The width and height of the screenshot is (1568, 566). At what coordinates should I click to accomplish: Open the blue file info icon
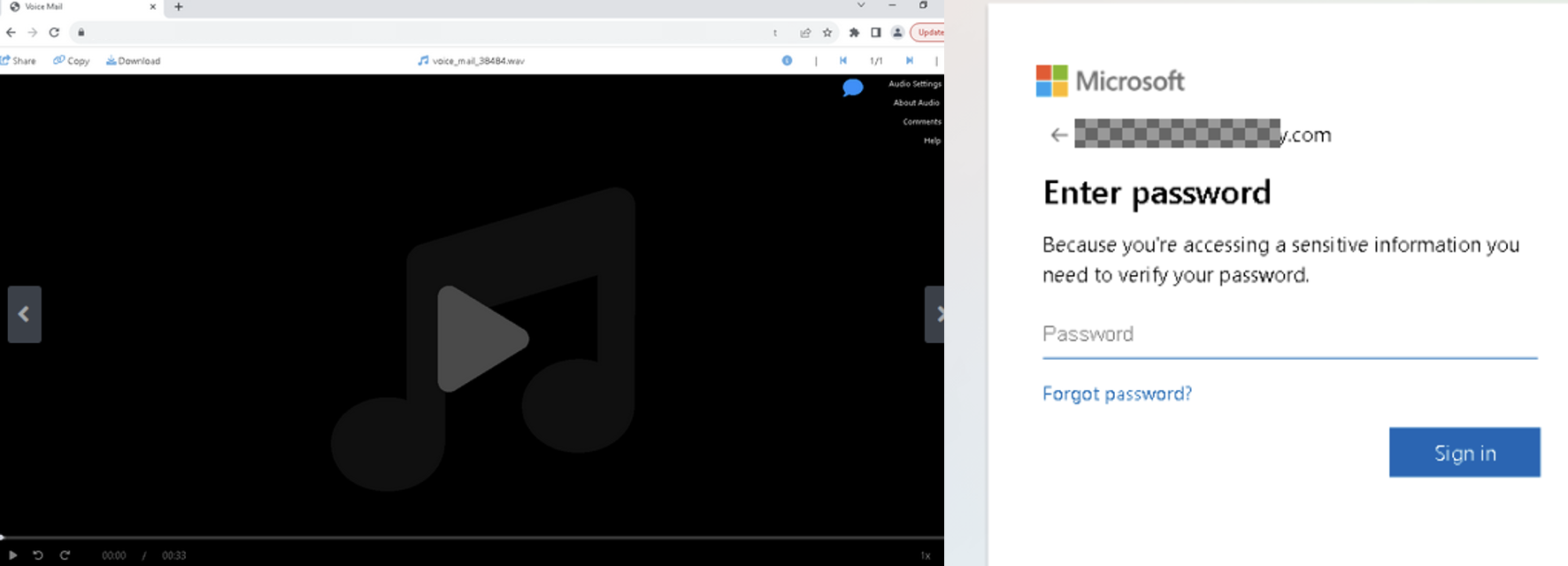point(787,61)
